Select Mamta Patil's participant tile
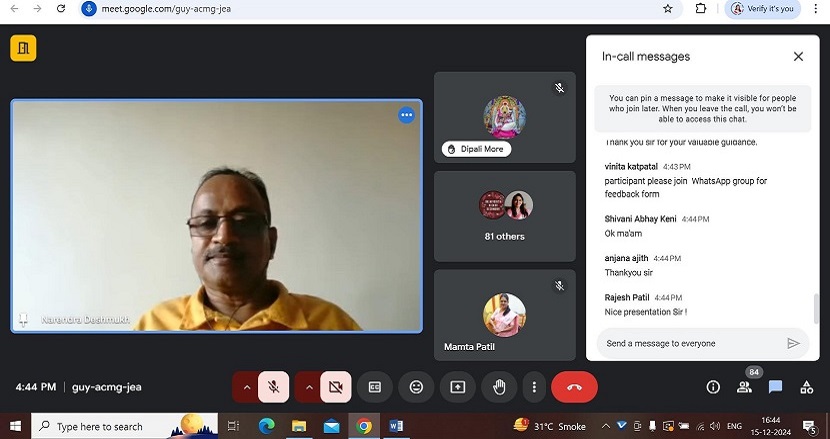 pyautogui.click(x=504, y=315)
